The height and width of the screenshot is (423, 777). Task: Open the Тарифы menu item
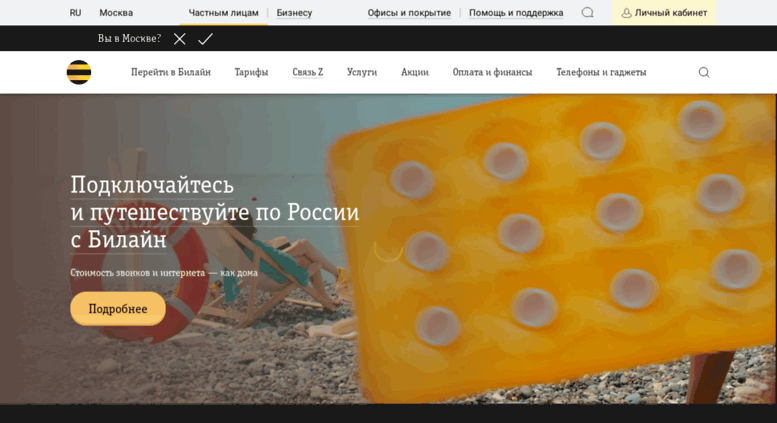coord(251,72)
